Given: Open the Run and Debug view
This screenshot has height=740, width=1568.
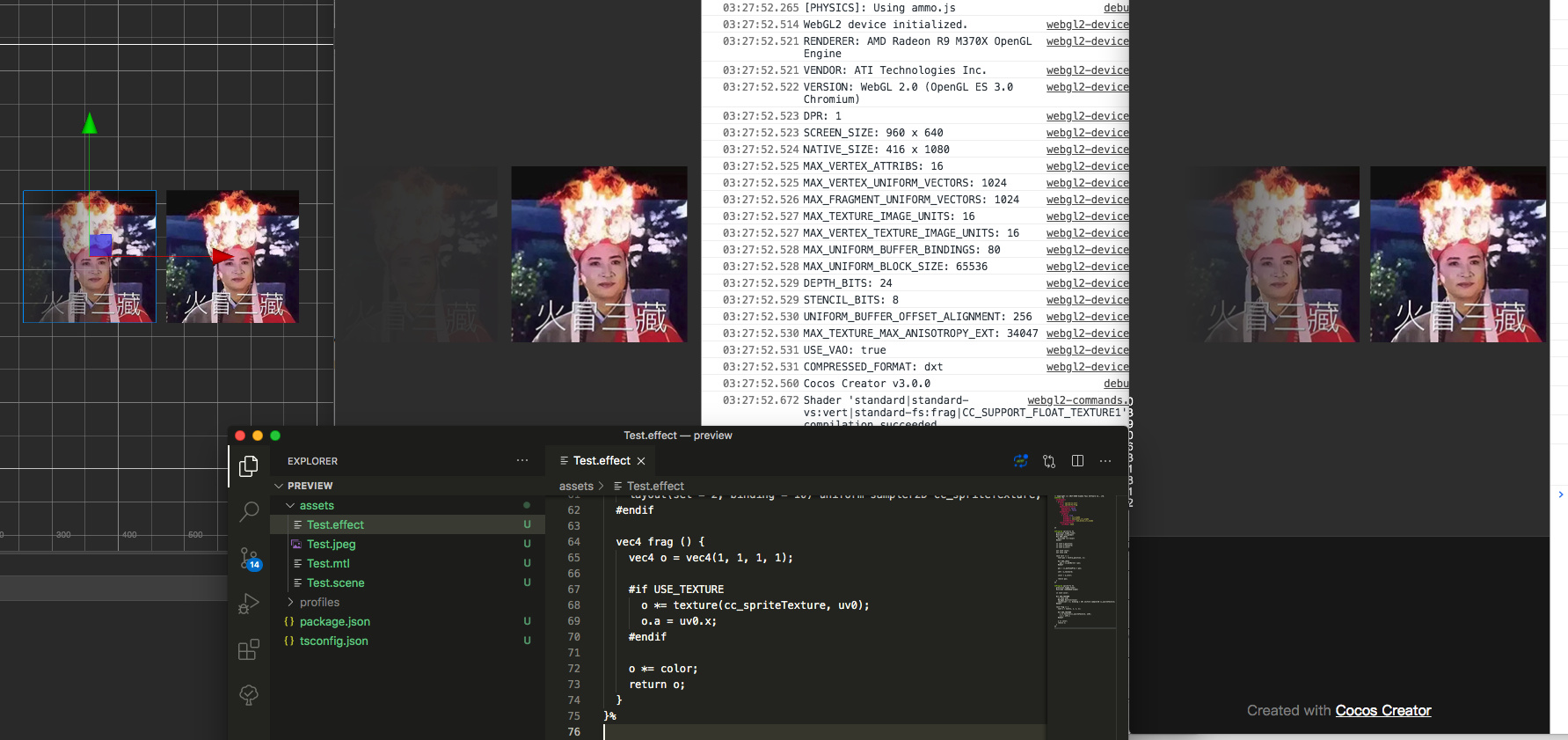Looking at the screenshot, I should (249, 604).
